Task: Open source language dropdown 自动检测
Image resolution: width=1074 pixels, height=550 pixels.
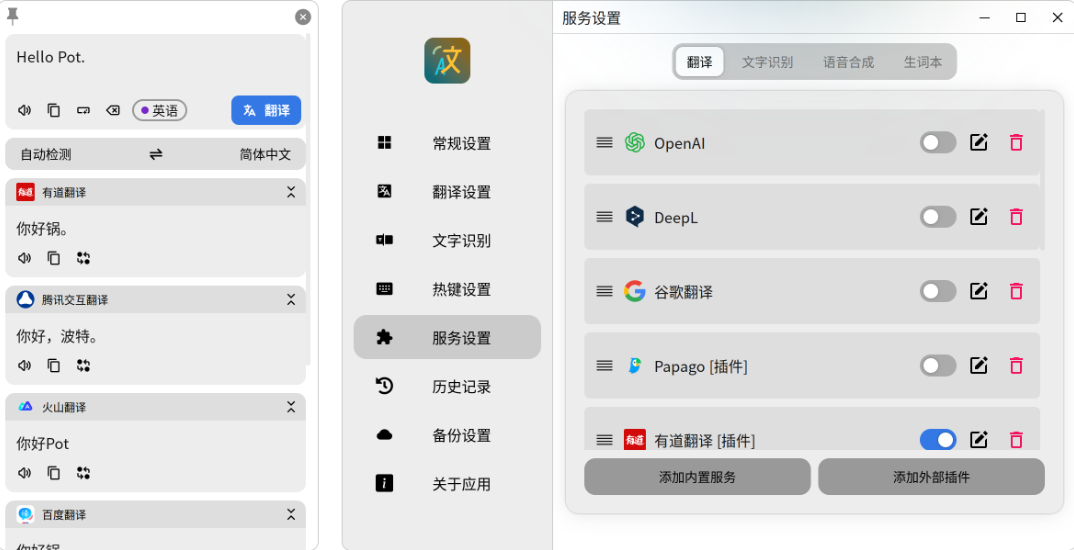Action: [46, 155]
